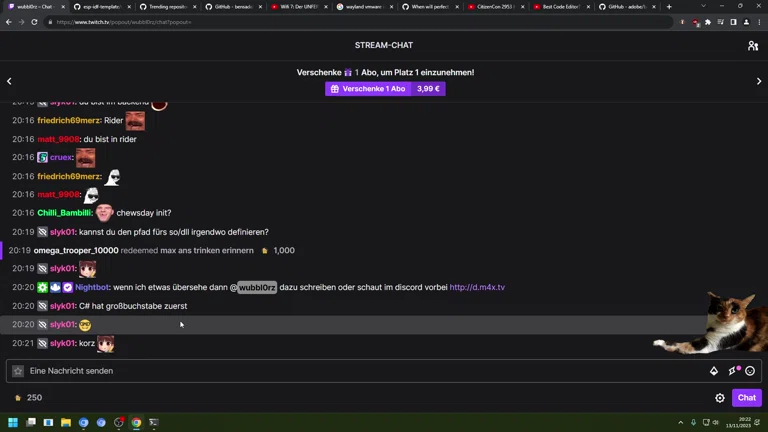This screenshot has width=768, height=432.
Task: Click cruex's purple badge icon
Action: (43, 157)
